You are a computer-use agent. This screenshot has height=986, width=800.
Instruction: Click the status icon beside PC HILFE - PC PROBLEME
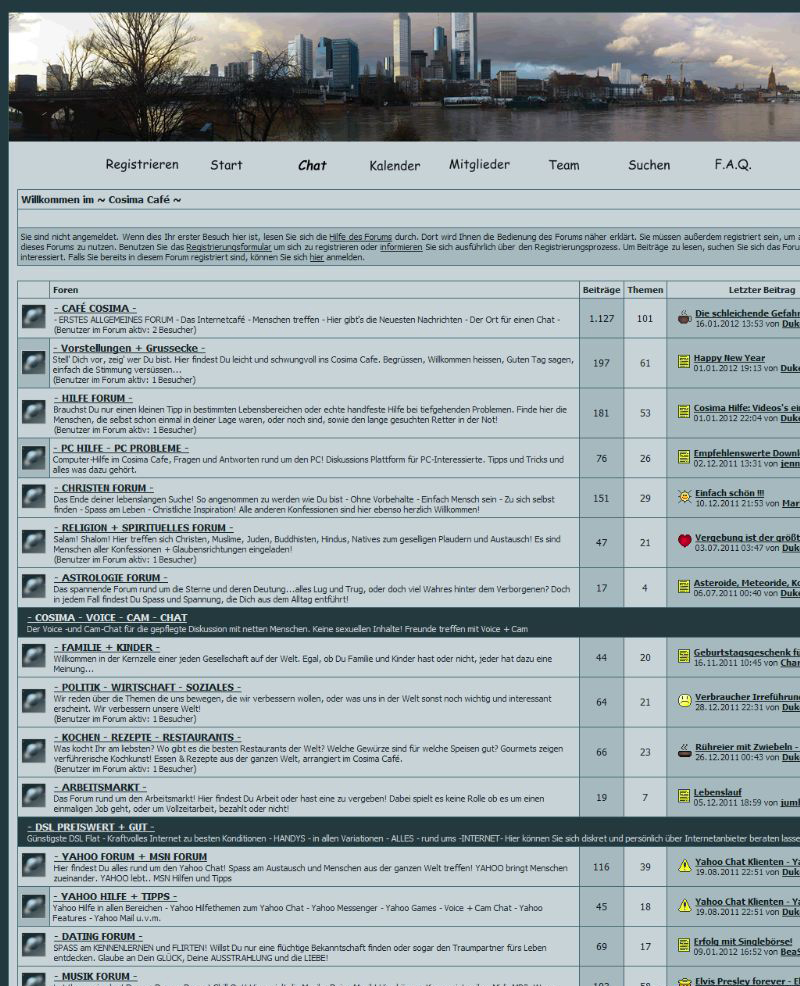tap(33, 457)
